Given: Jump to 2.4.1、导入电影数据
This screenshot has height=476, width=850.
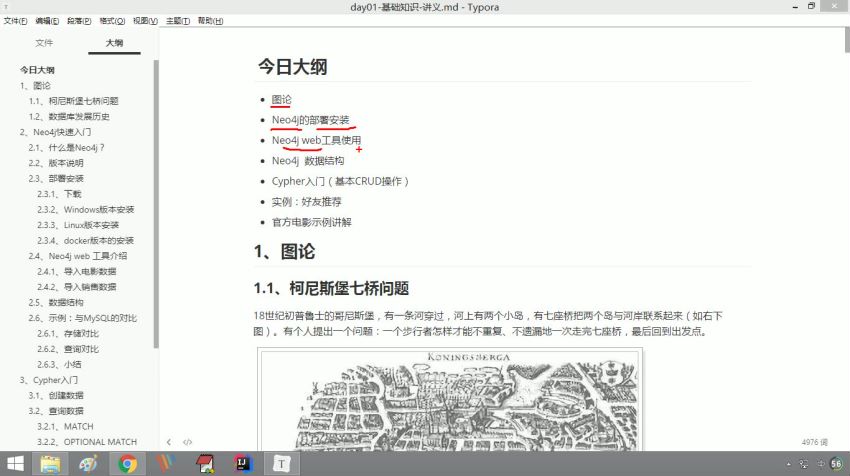Looking at the screenshot, I should point(76,272).
